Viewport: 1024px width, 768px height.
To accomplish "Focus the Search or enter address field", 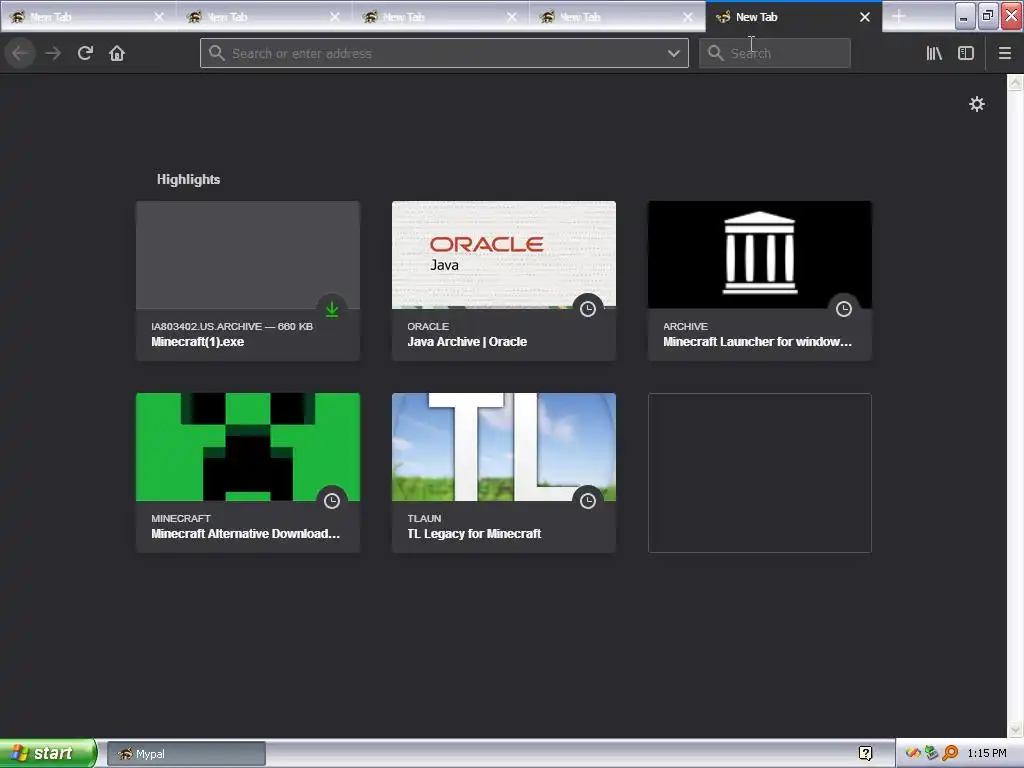I will tap(444, 53).
